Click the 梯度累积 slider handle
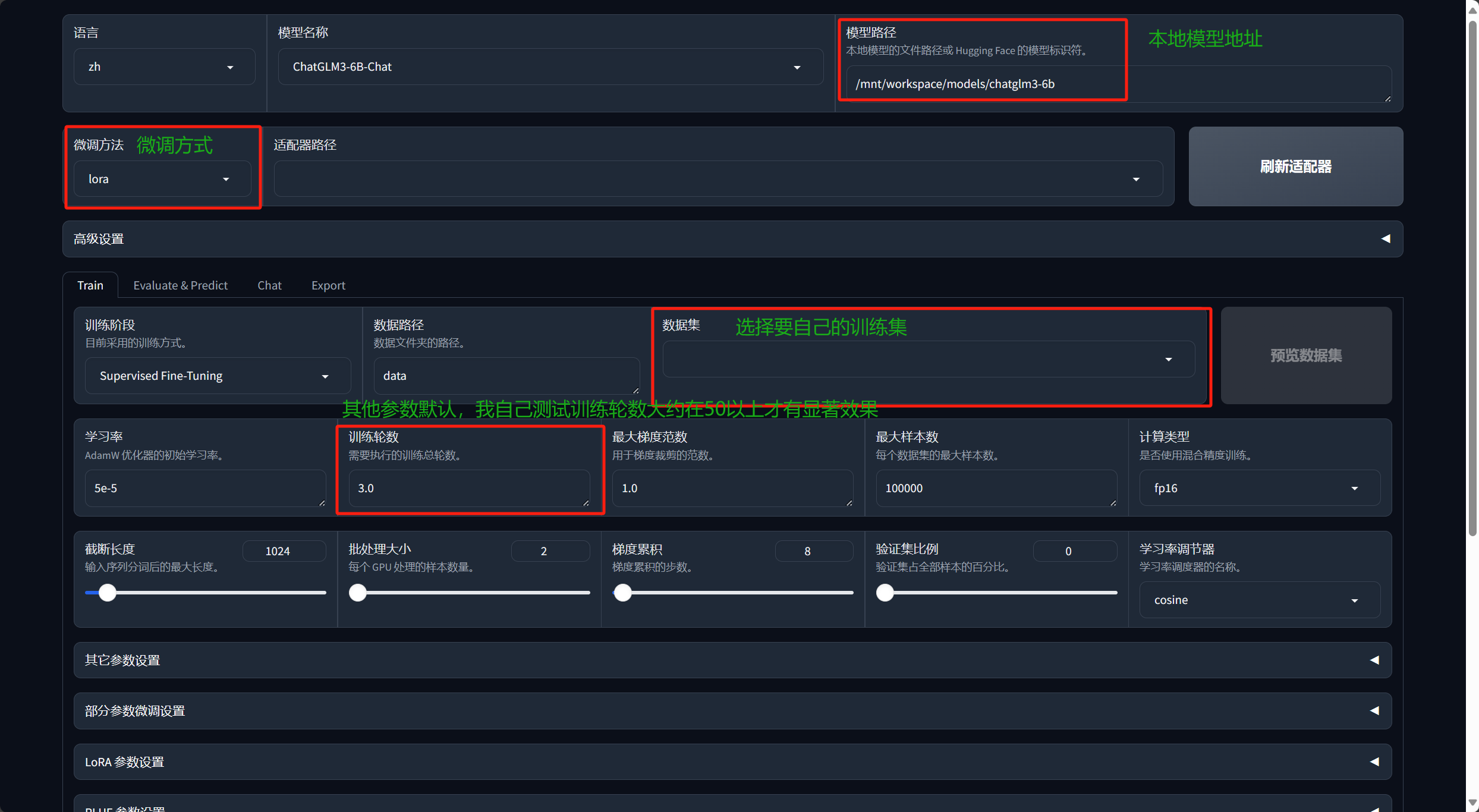The image size is (1479, 812). tap(623, 593)
